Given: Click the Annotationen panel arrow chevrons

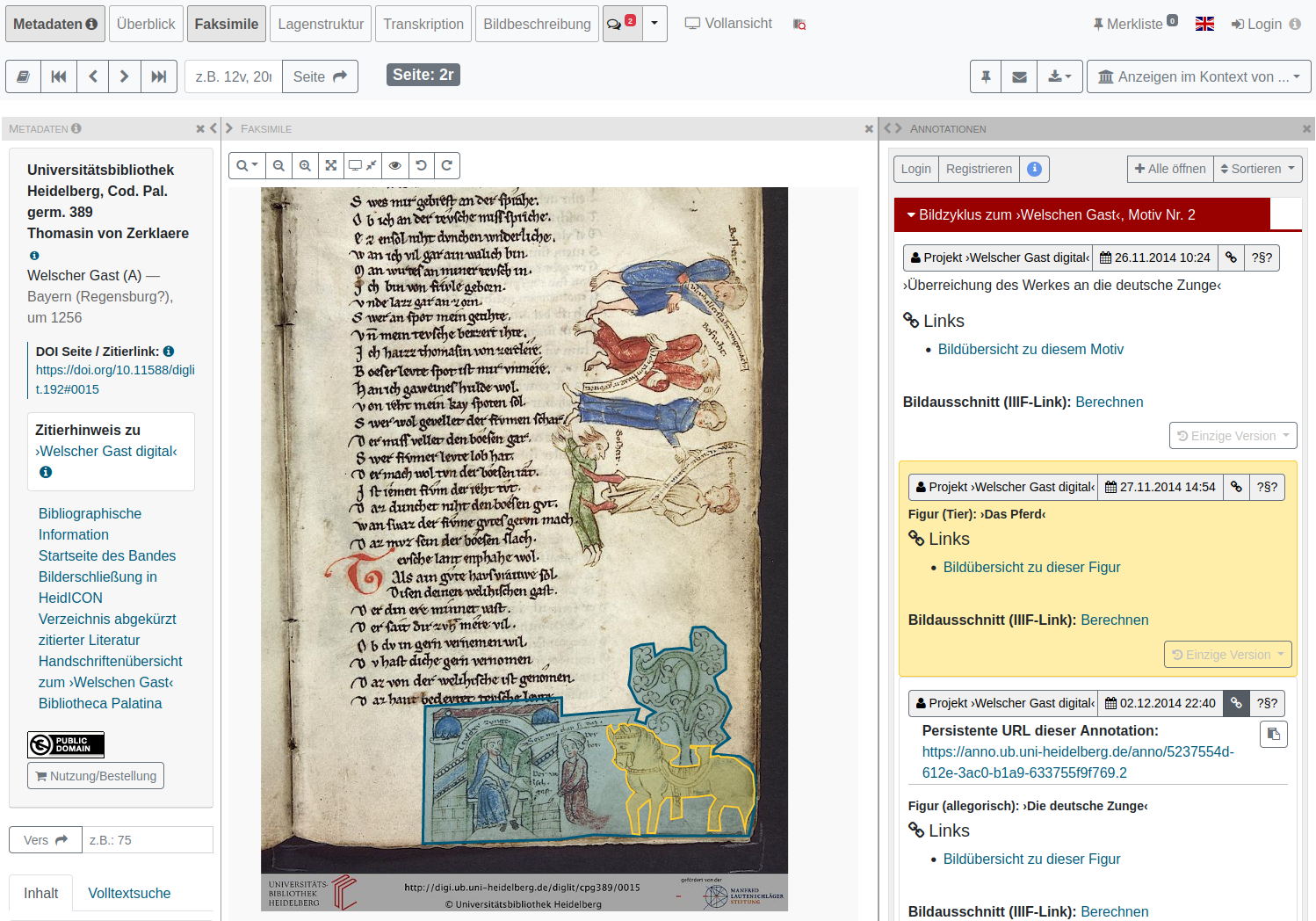Looking at the screenshot, I should [x=893, y=128].
